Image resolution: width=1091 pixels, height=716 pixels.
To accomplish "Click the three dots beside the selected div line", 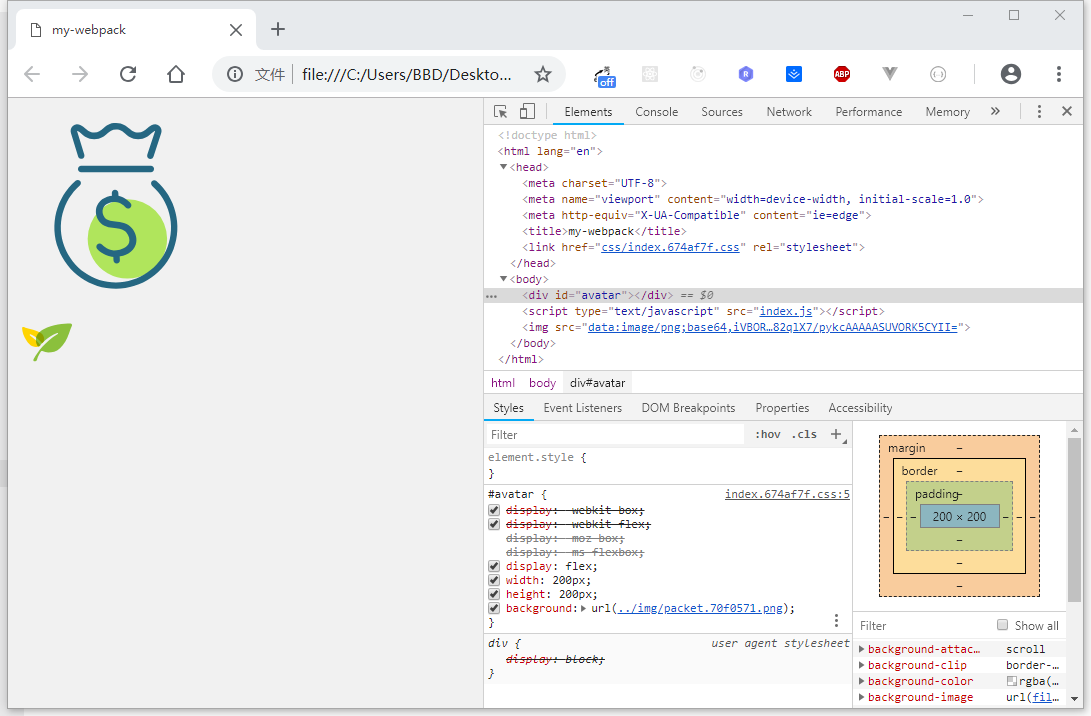I will tap(491, 296).
